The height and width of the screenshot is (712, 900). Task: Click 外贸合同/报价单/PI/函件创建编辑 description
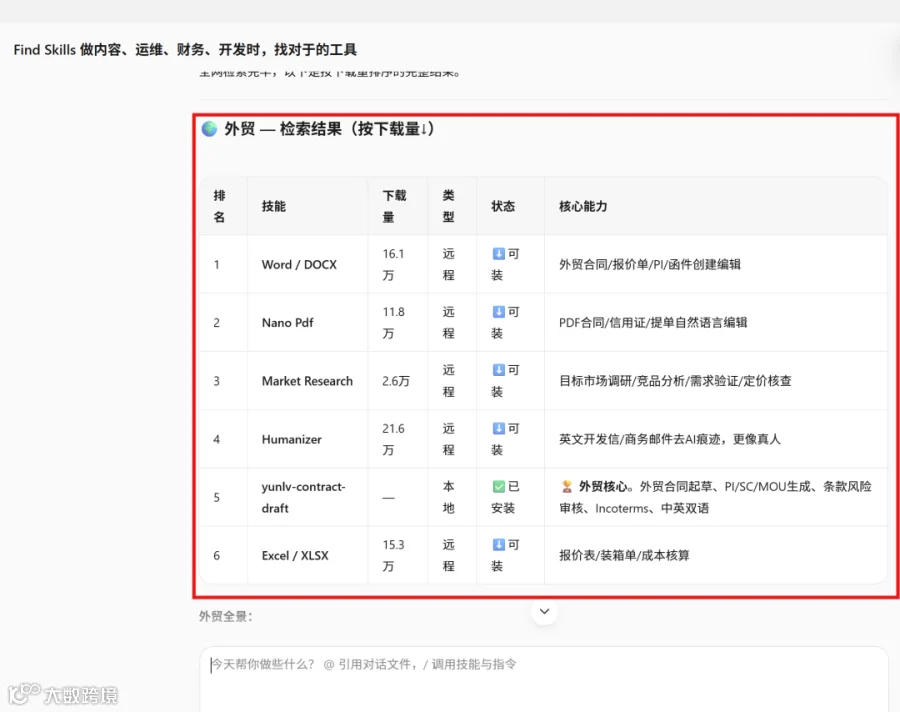[650, 265]
